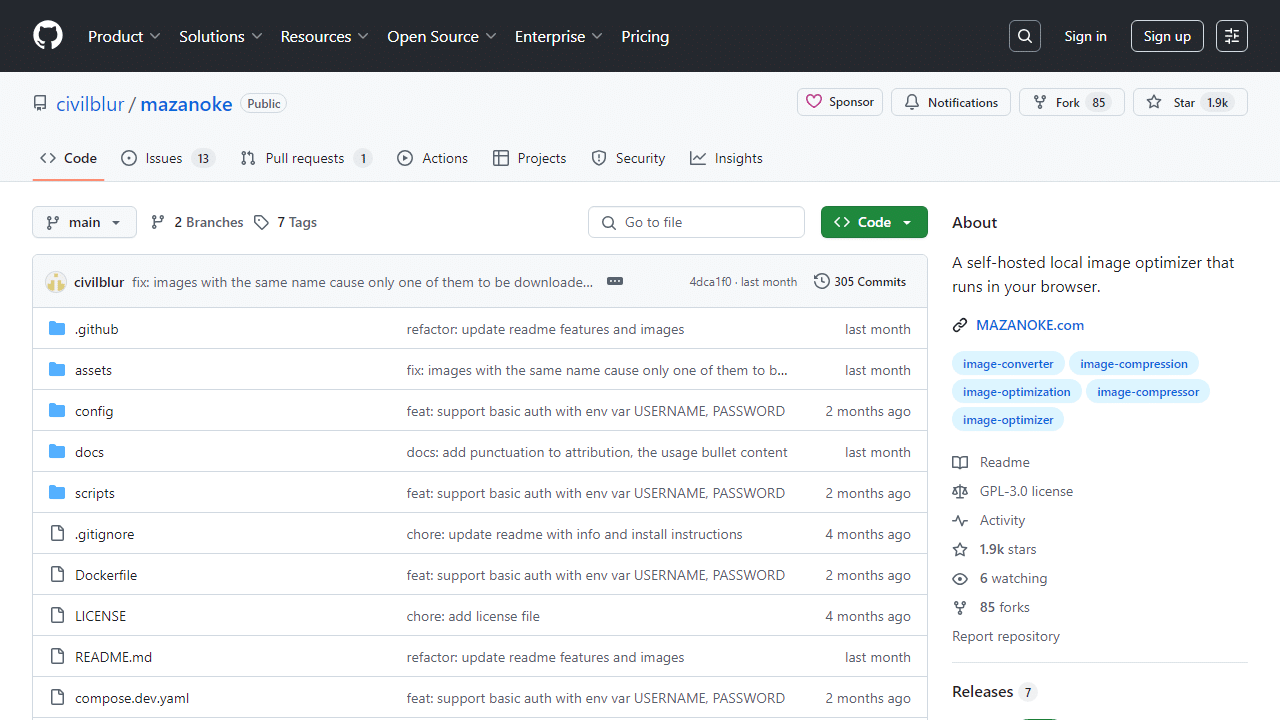1280x720 pixels.
Task: Click the pulse icon next to Activity
Action: [960, 520]
